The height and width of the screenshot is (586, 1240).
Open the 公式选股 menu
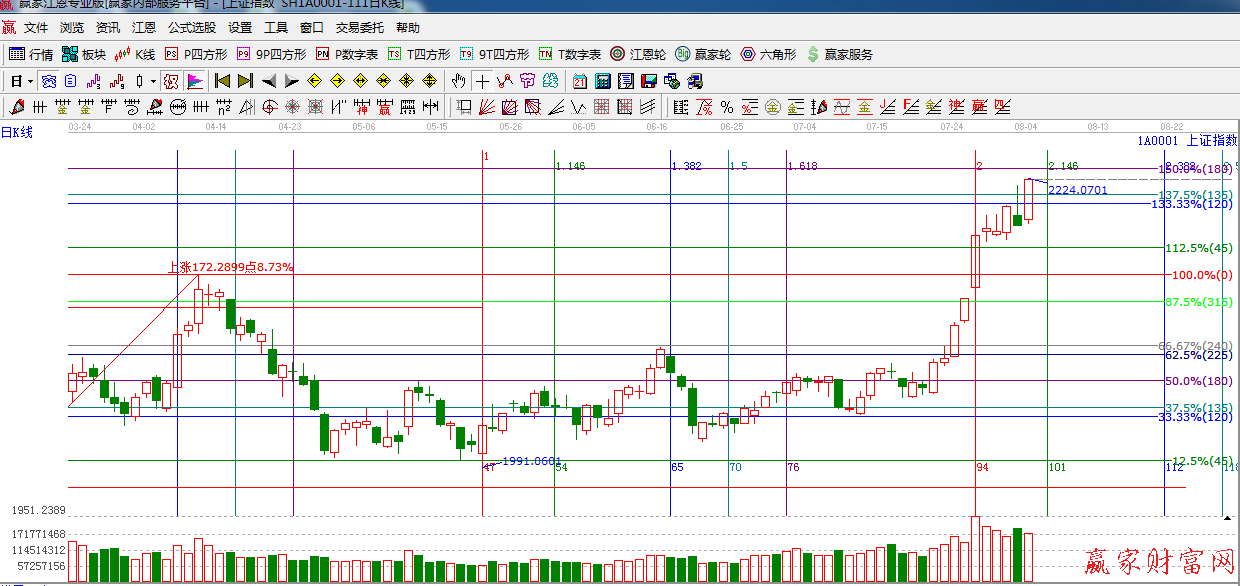pos(192,28)
